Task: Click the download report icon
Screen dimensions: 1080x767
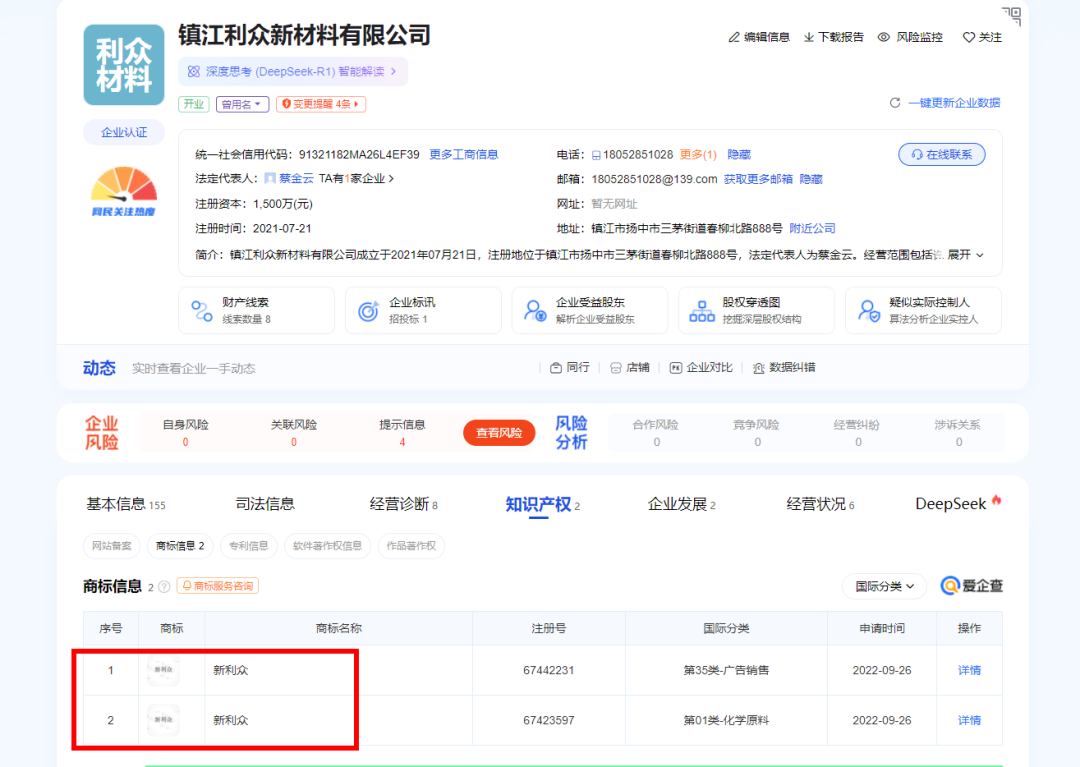Action: tap(809, 37)
